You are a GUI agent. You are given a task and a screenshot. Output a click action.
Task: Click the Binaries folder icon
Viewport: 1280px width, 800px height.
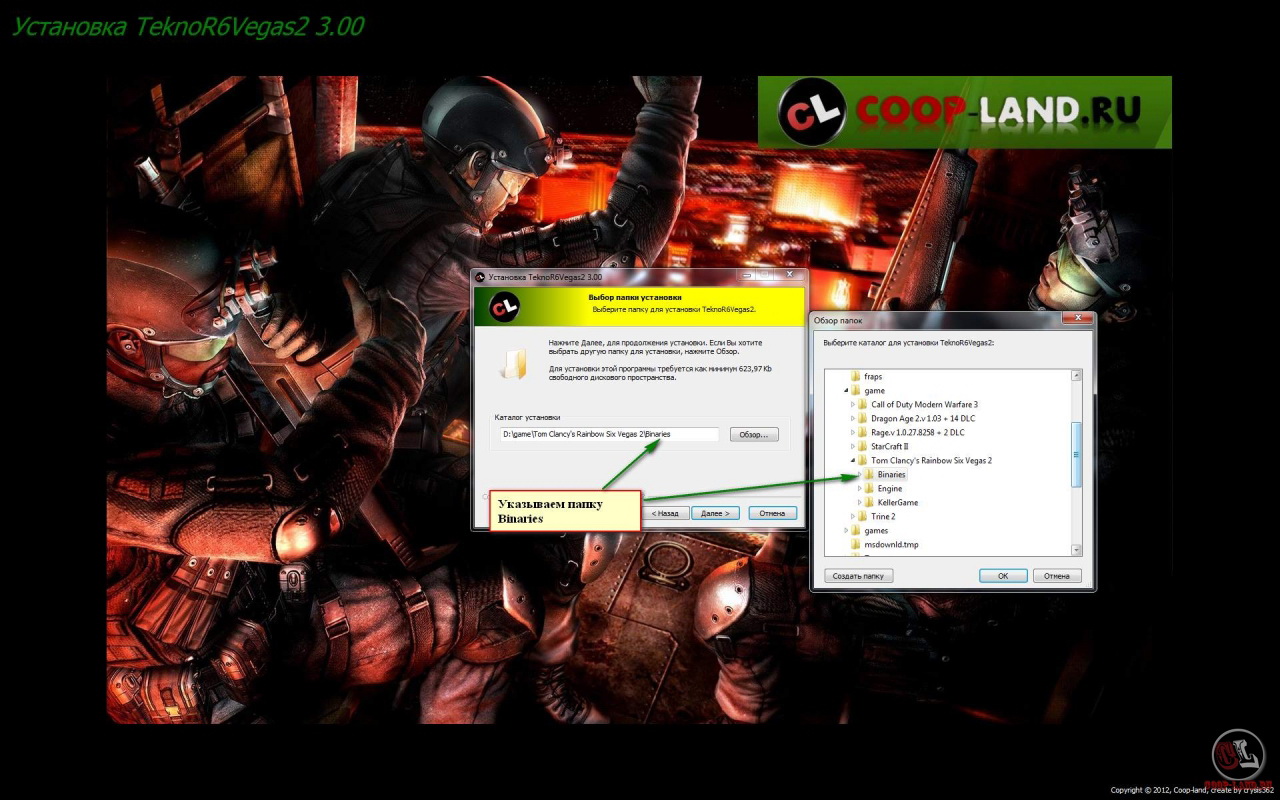click(870, 474)
